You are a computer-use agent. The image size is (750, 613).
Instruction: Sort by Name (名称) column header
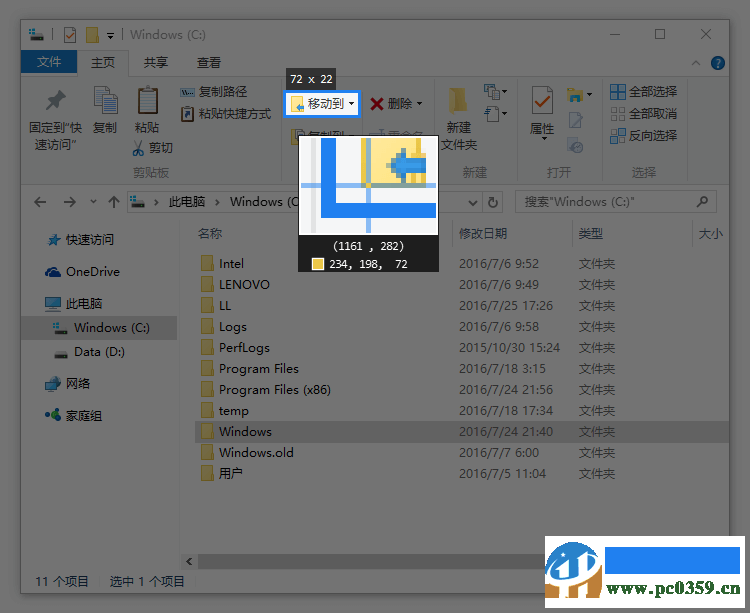[x=210, y=234]
